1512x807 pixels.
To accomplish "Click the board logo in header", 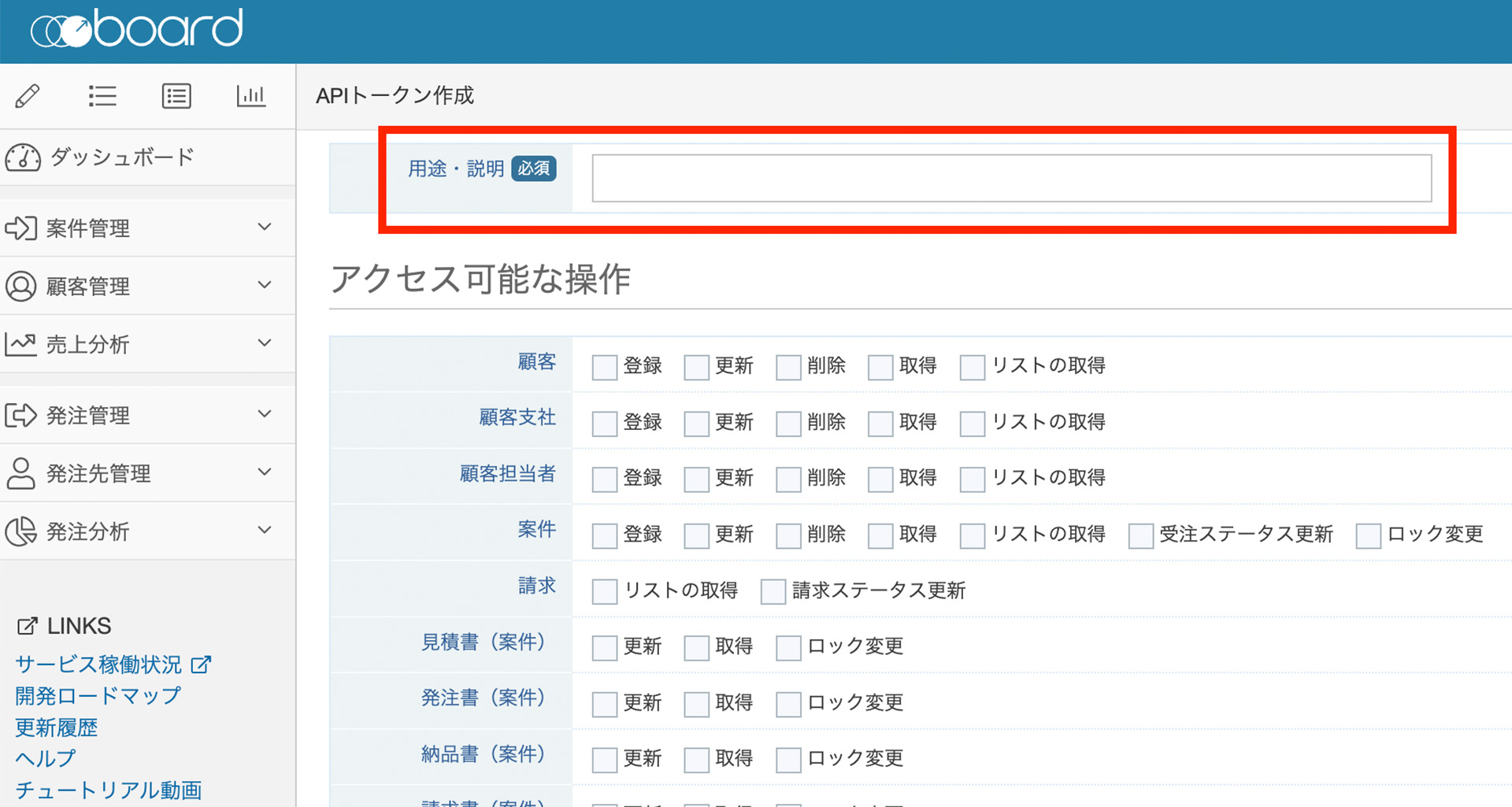I will [x=137, y=29].
